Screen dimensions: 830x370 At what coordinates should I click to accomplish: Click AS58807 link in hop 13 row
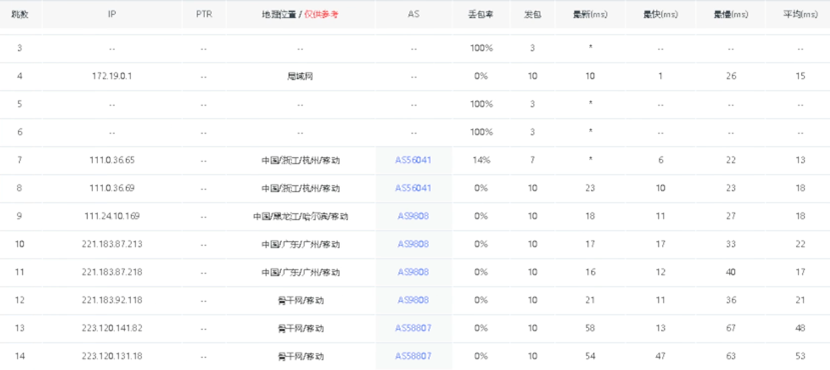[413, 328]
